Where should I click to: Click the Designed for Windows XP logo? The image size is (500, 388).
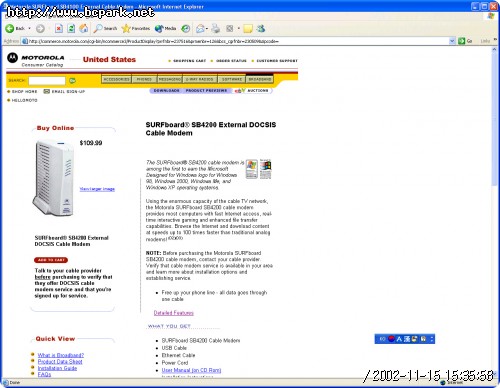point(252,169)
